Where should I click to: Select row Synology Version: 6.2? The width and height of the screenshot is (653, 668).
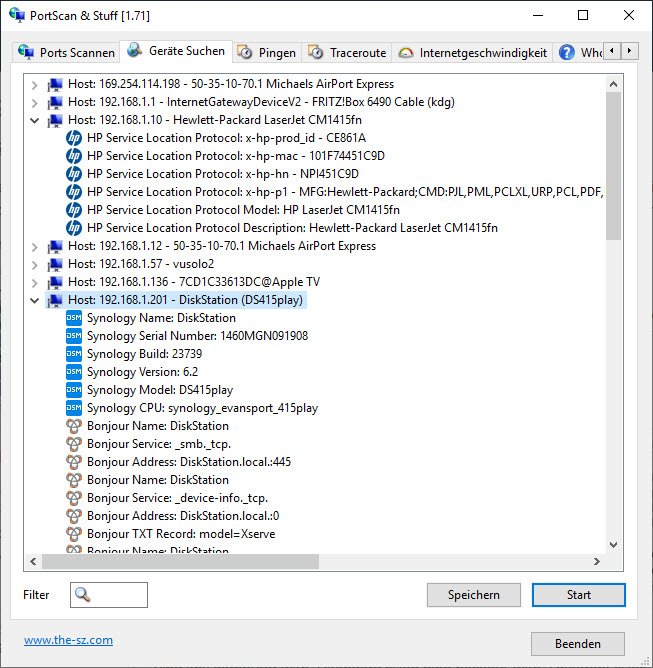(143, 372)
